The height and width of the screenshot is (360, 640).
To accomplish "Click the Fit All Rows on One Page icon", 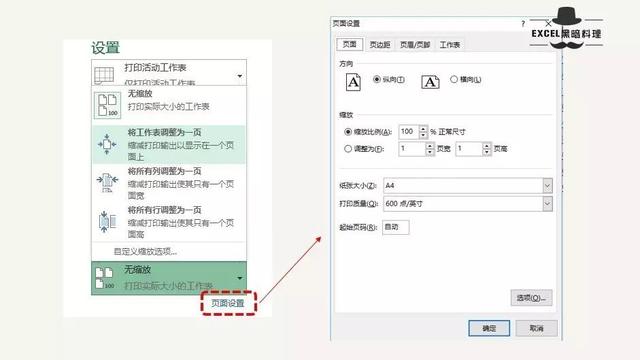I will [107, 222].
